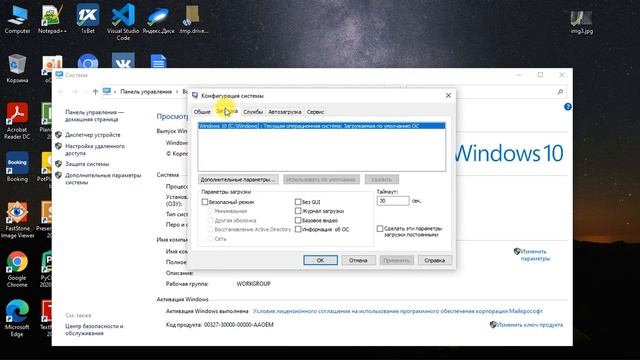This screenshot has height=360, width=640.
Task: Open the blue document desktop icon
Action: coord(158,61)
